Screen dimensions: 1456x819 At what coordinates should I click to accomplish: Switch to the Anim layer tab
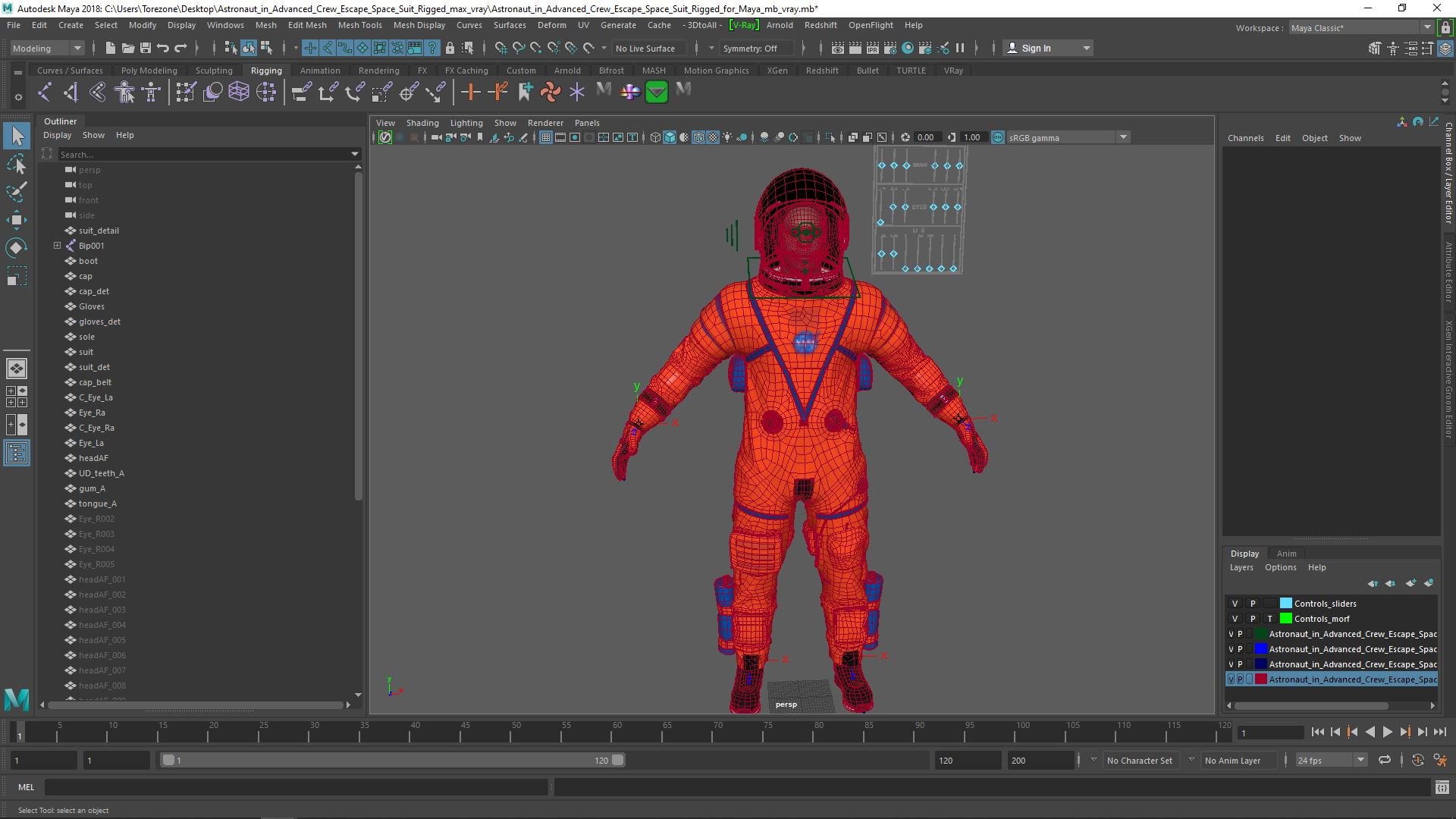point(1286,554)
